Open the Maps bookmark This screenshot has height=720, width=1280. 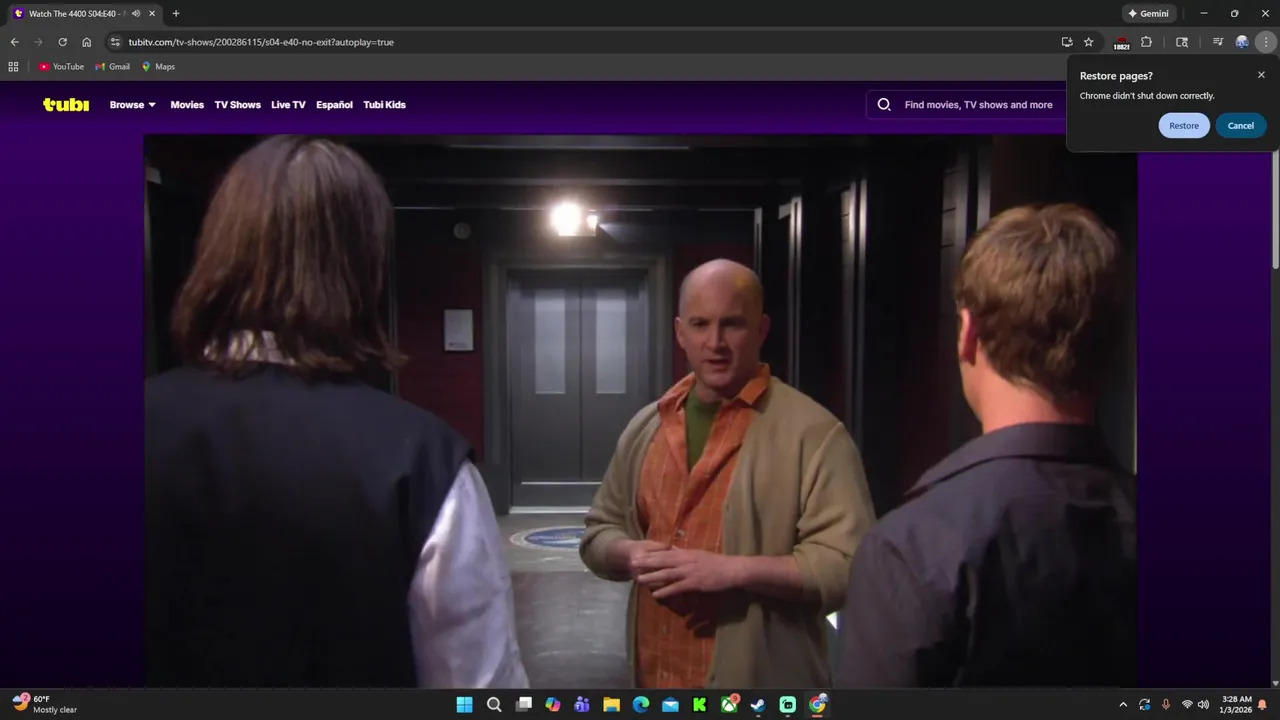158,66
